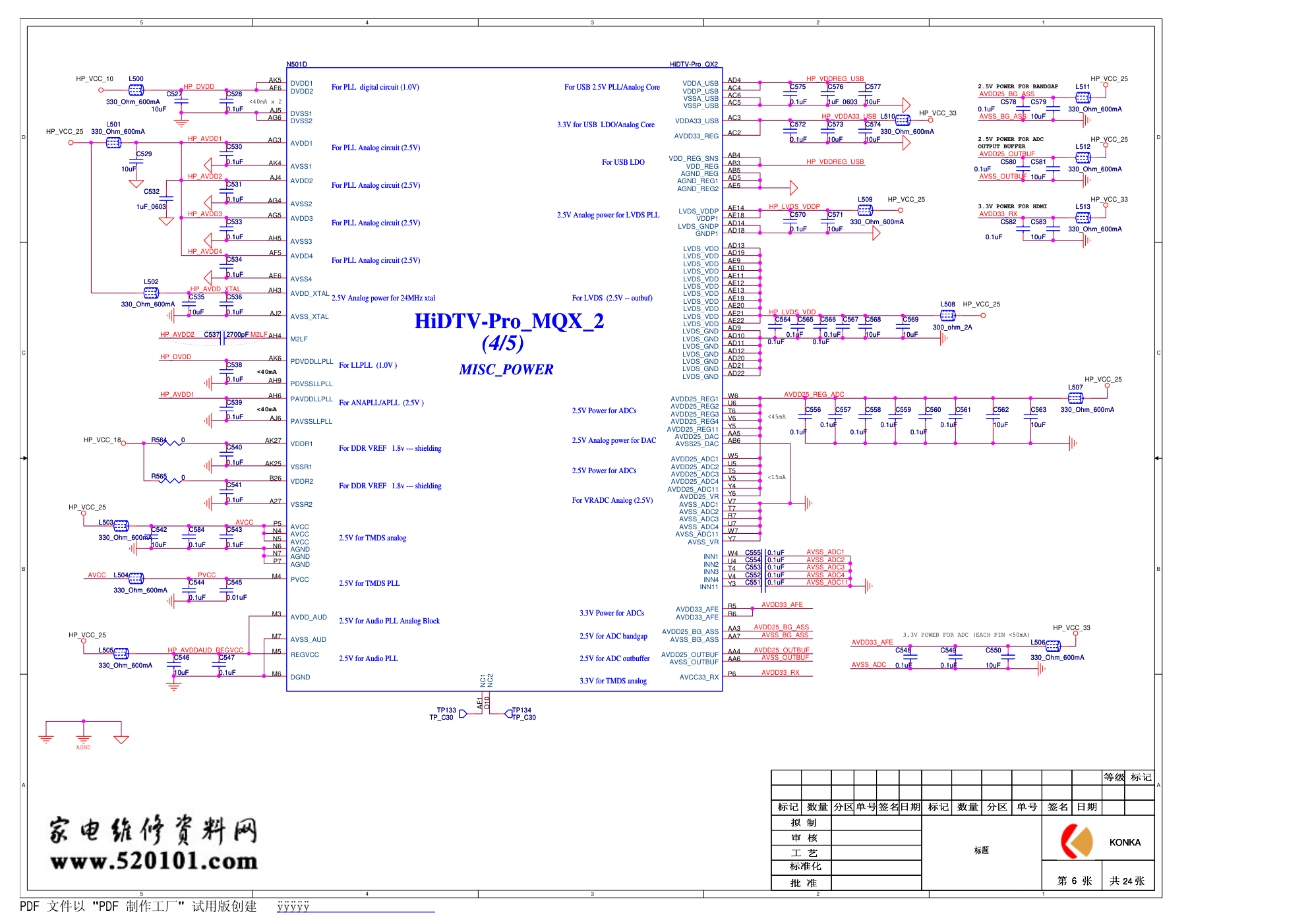
Task: Click the HP_LVDS_VDD net label
Action: click(792, 312)
